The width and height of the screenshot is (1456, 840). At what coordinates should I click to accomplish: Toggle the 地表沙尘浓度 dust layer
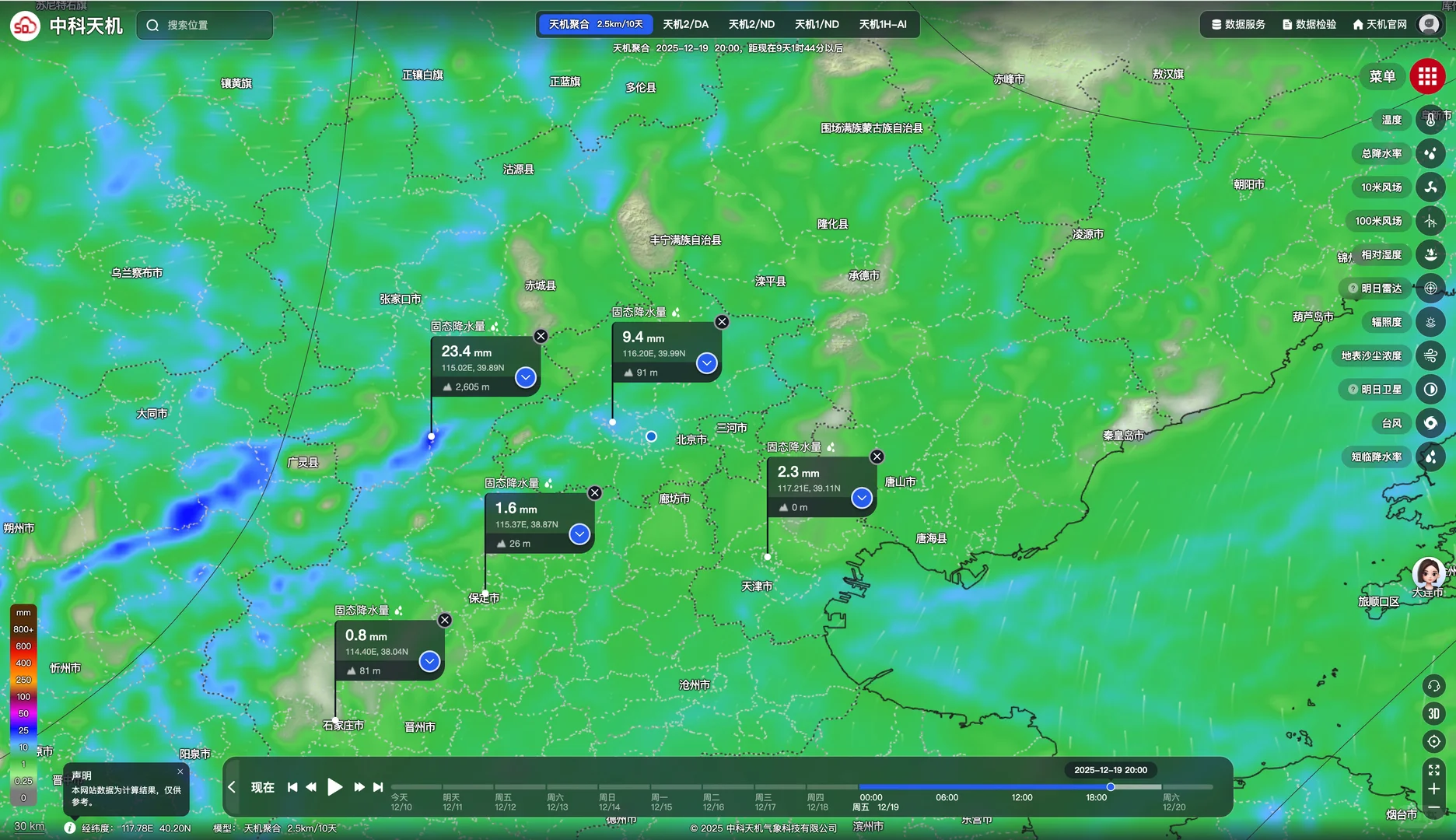coord(1430,355)
